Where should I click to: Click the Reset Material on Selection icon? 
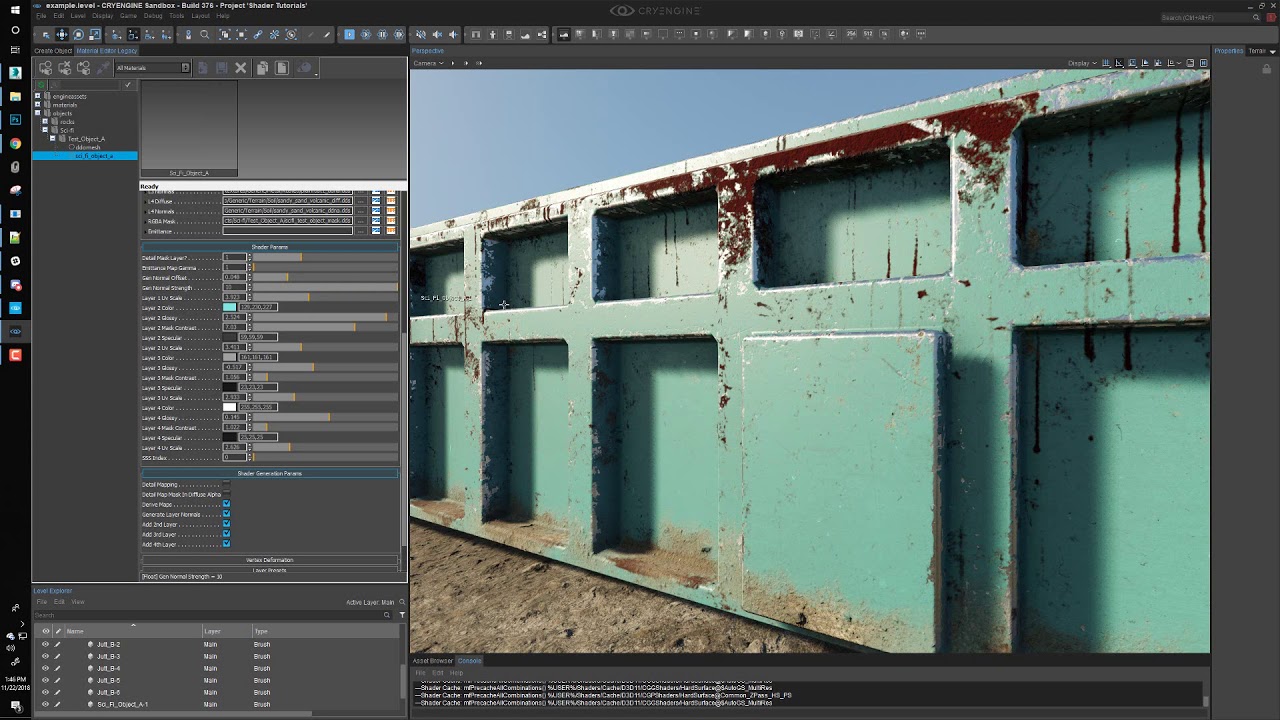(x=65, y=68)
